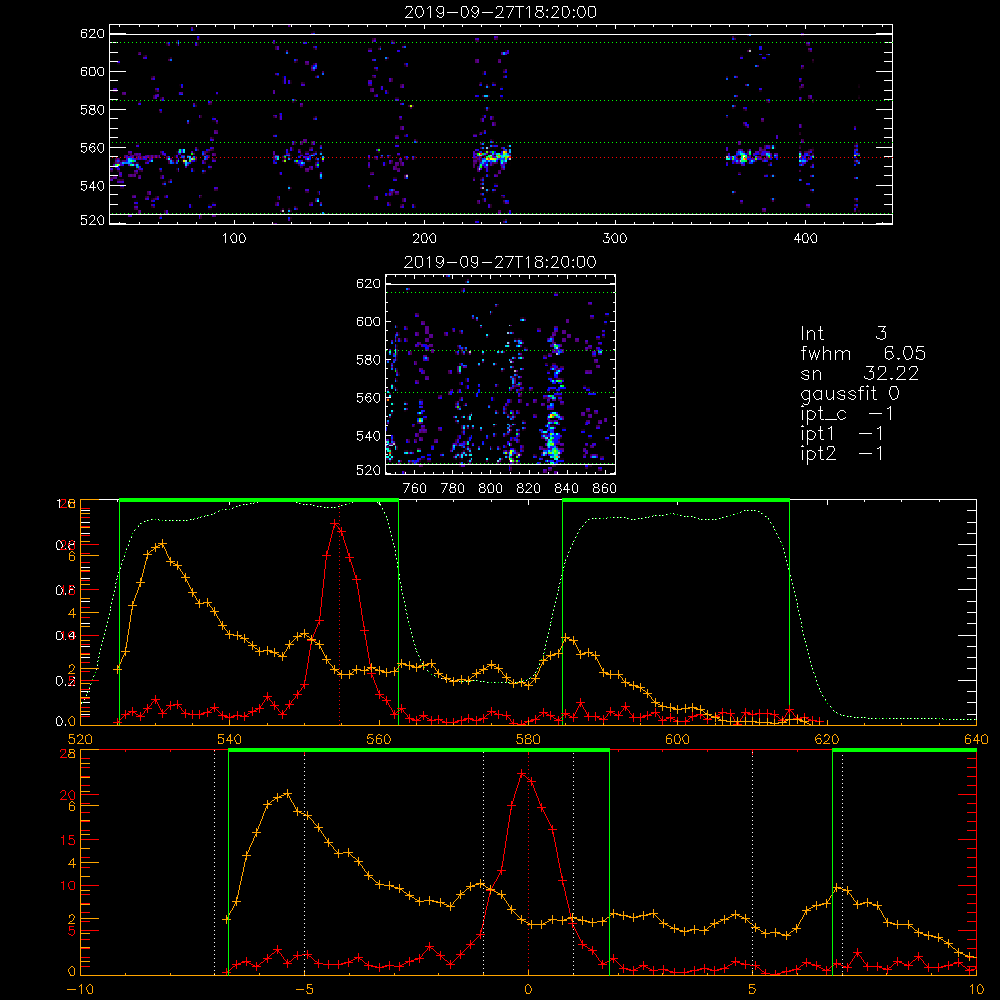Viewport: 1000px width, 1000px height.
Task: Click x-axis label 560 on third plot
Action: pos(379,739)
